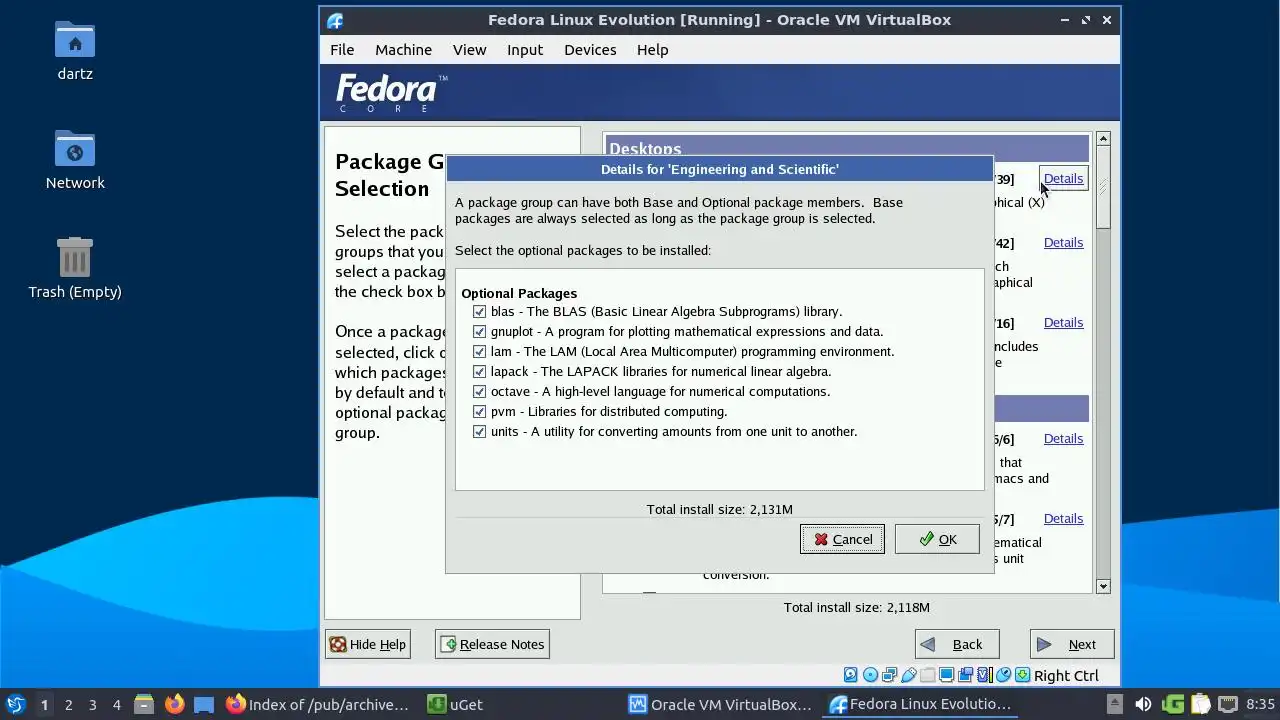
Task: Click the hard disk activity status icon
Action: pos(851,675)
